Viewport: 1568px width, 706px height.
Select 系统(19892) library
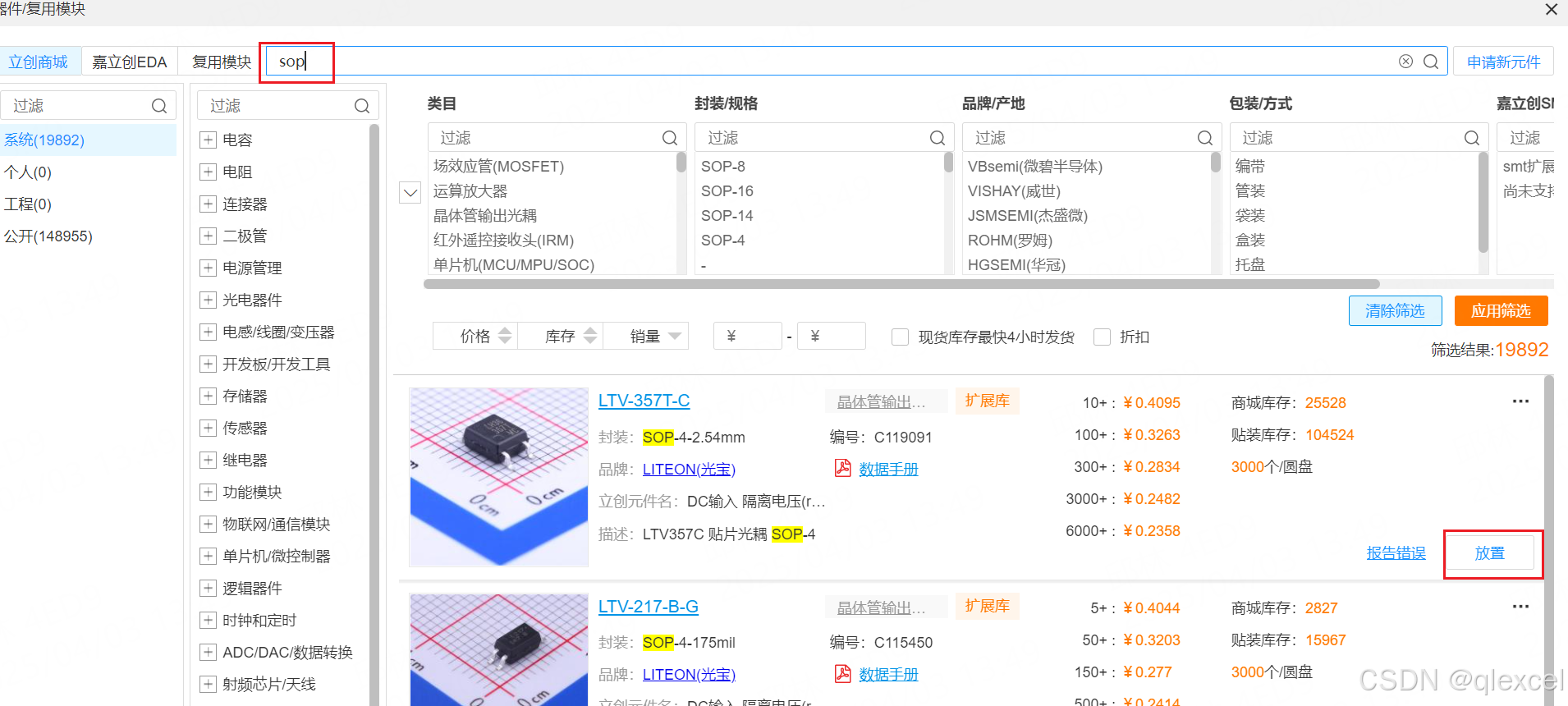click(x=88, y=140)
